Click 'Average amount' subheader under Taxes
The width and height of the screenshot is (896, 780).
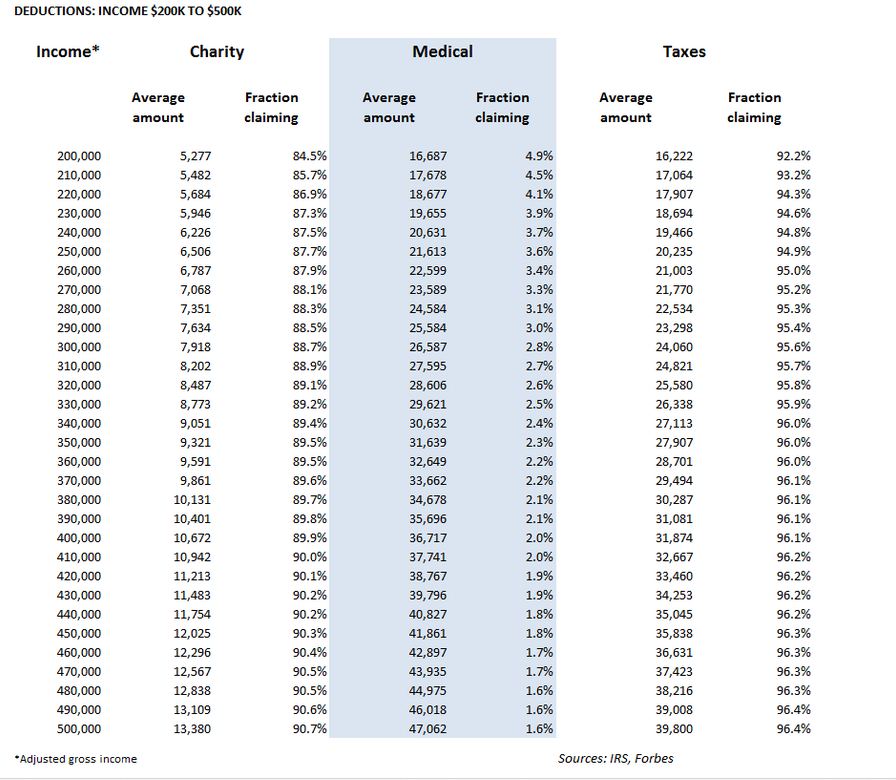pos(625,107)
